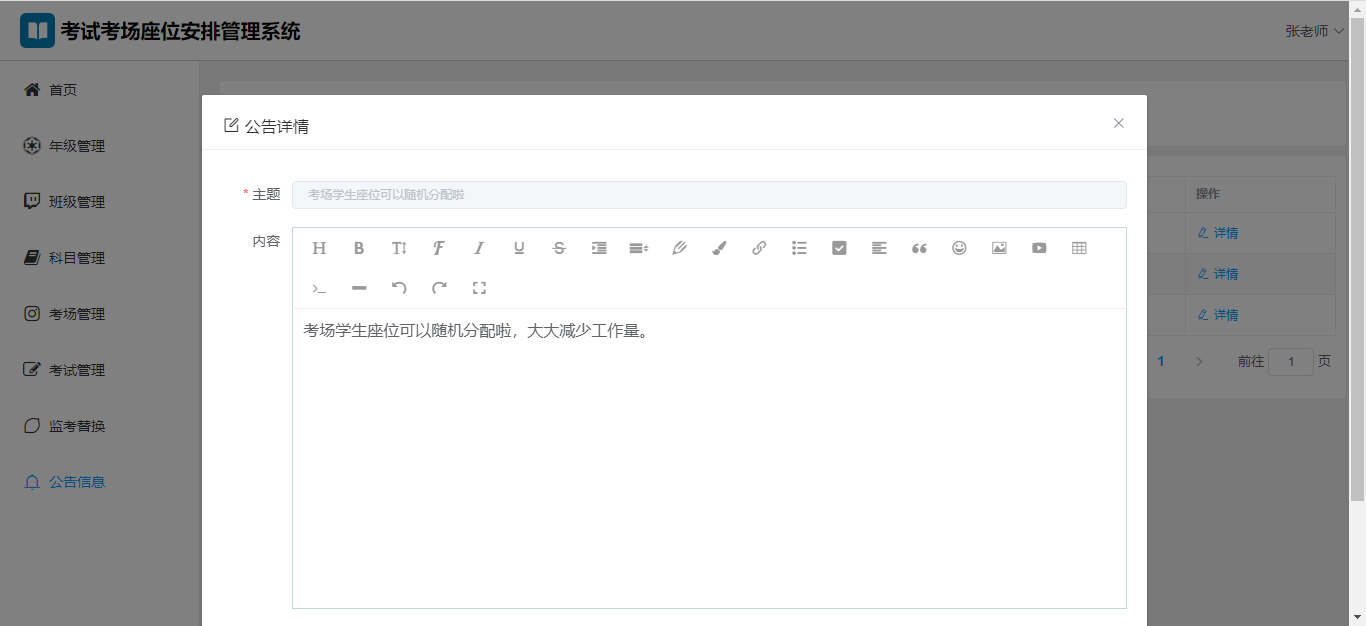The image size is (1366, 626).
Task: Expand the 张老师 user dropdown
Action: click(x=1314, y=31)
